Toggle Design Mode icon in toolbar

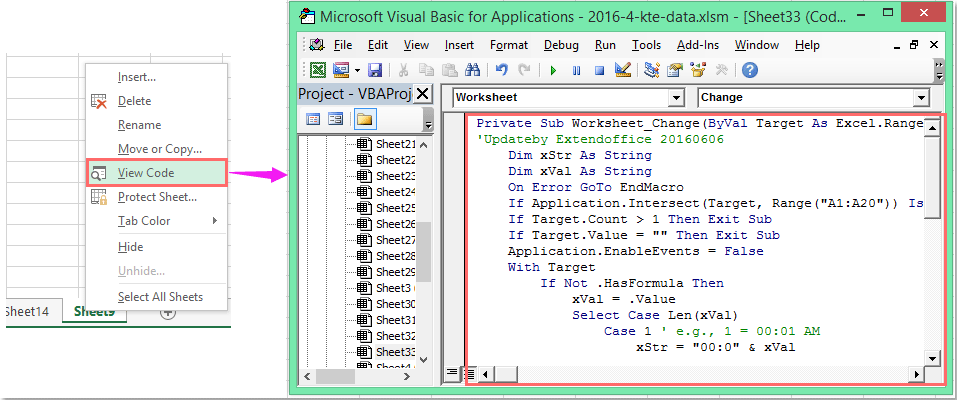(x=623, y=70)
